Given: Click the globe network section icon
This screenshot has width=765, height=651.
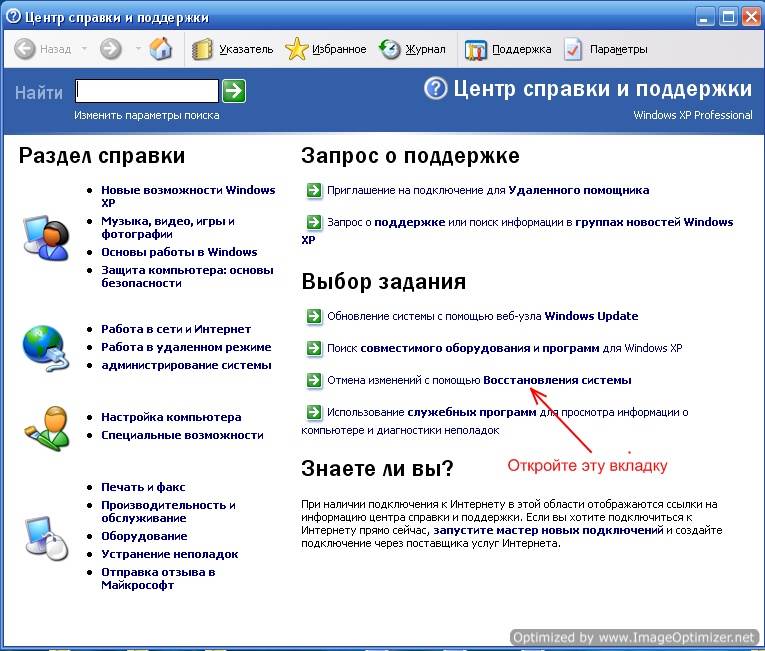Looking at the screenshot, I should [x=46, y=348].
